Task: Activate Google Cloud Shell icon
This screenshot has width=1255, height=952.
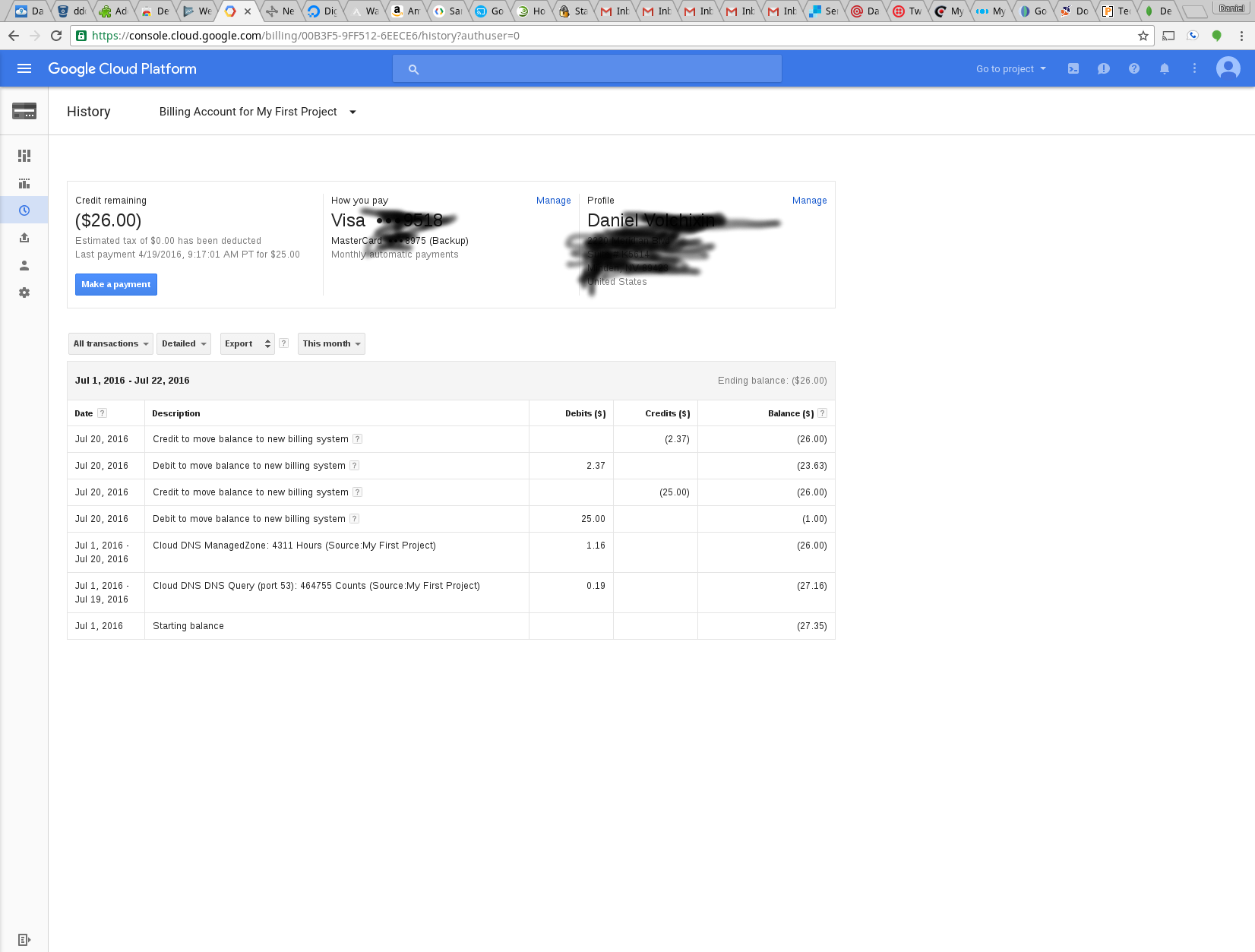Action: pyautogui.click(x=1073, y=68)
